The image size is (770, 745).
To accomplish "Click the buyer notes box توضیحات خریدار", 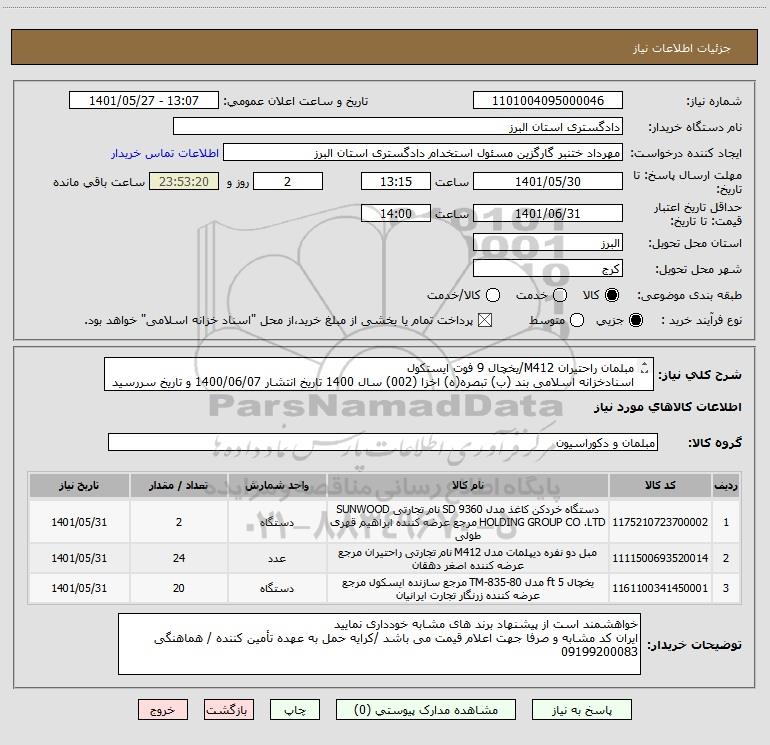I will point(379,644).
